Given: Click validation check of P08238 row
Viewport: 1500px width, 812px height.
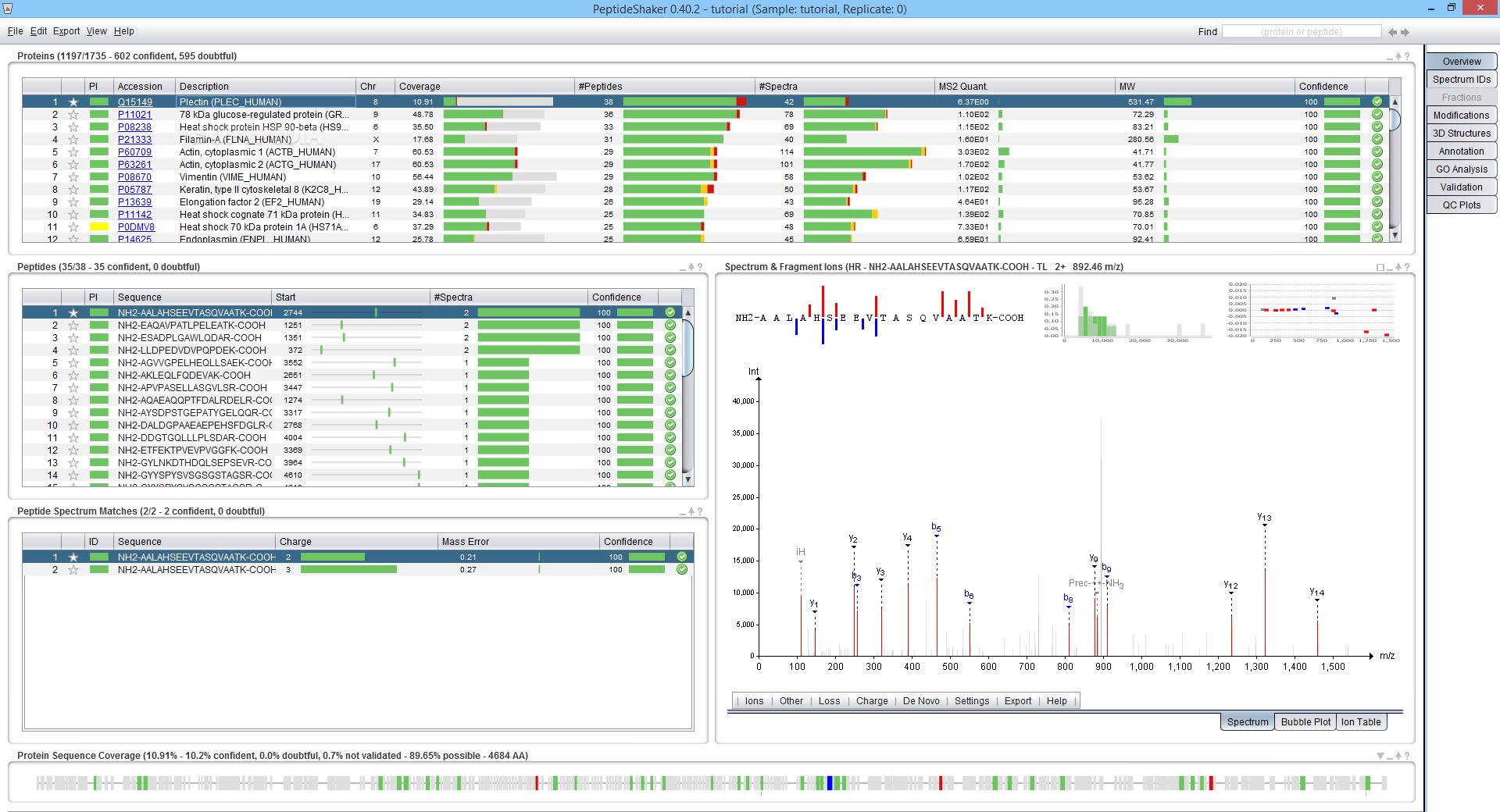Looking at the screenshot, I should pos(1377,127).
